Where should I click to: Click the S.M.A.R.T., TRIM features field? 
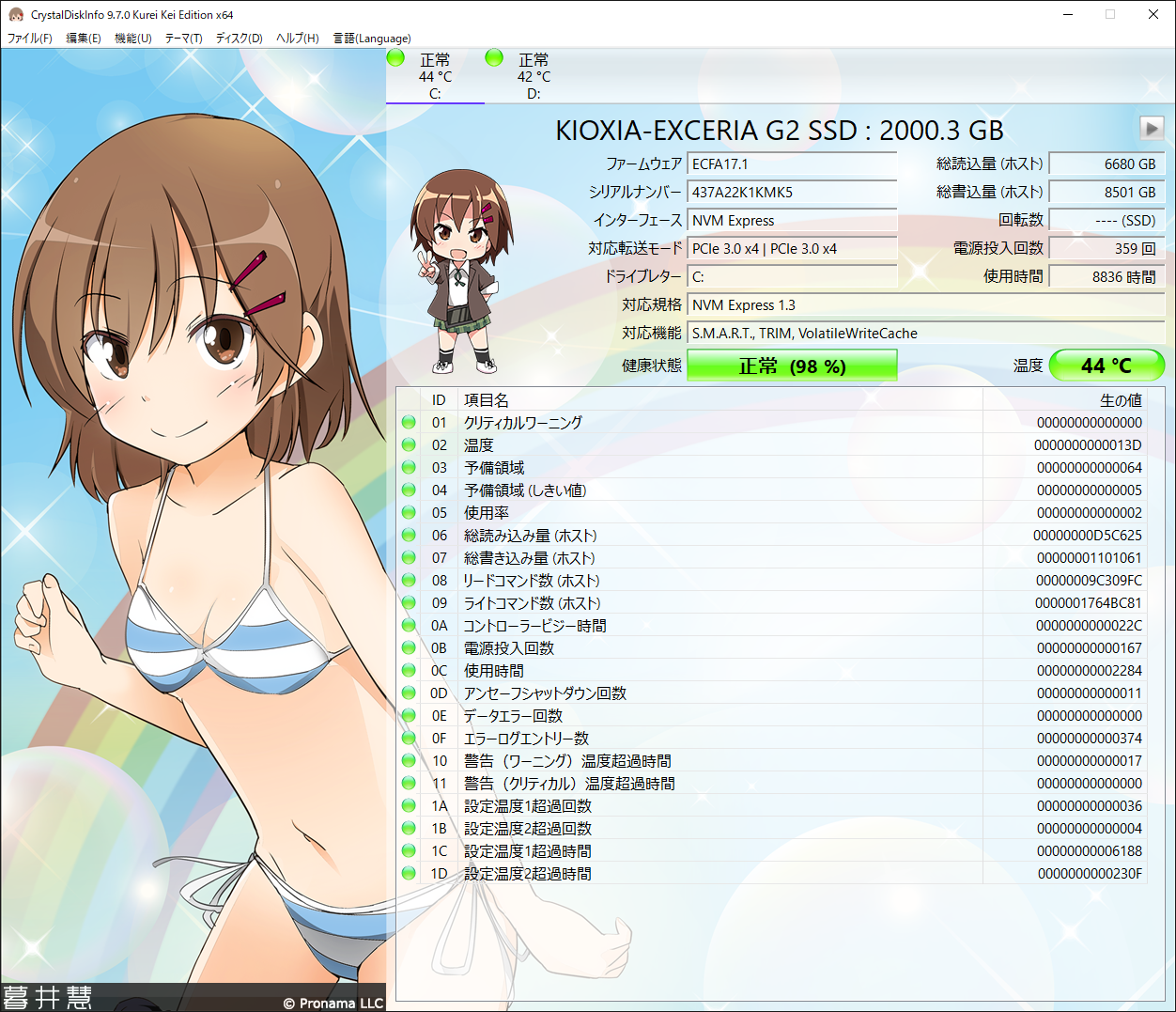pos(926,334)
